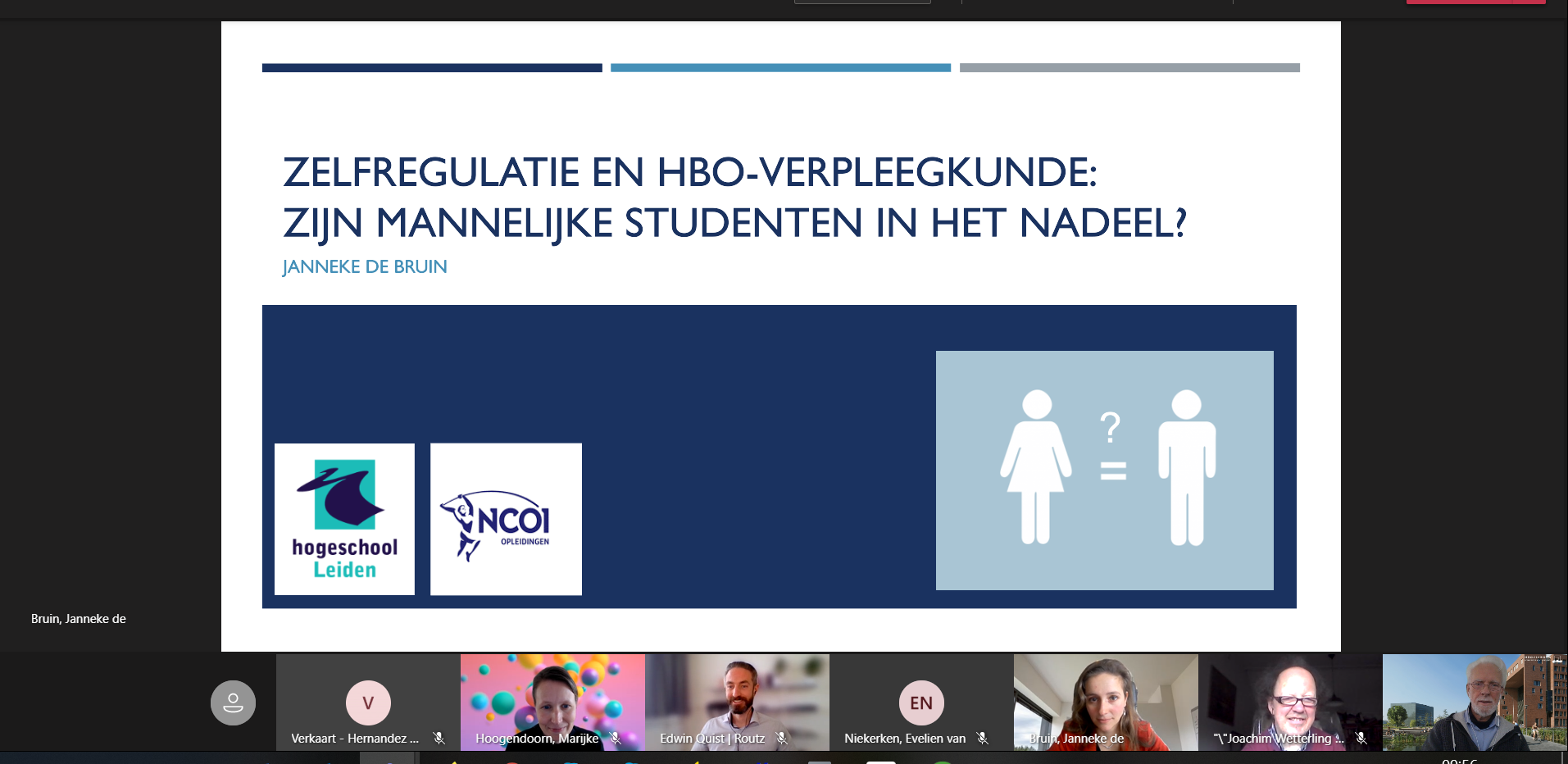Click the author text 'JANNEKE DE BRUIN' on slide
1568x764 pixels.
click(365, 267)
